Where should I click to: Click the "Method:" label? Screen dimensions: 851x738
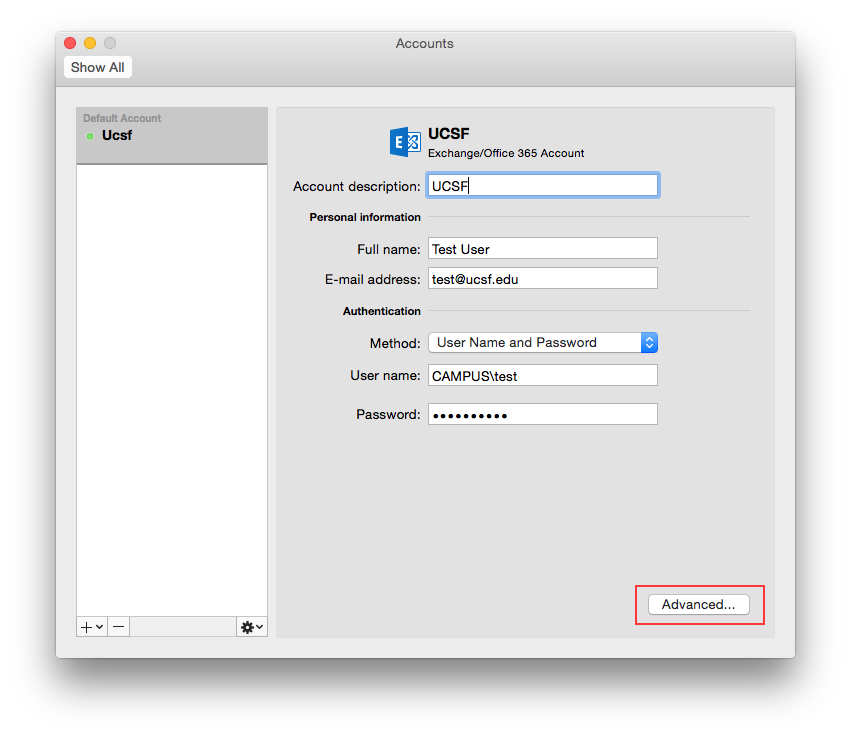click(x=395, y=343)
